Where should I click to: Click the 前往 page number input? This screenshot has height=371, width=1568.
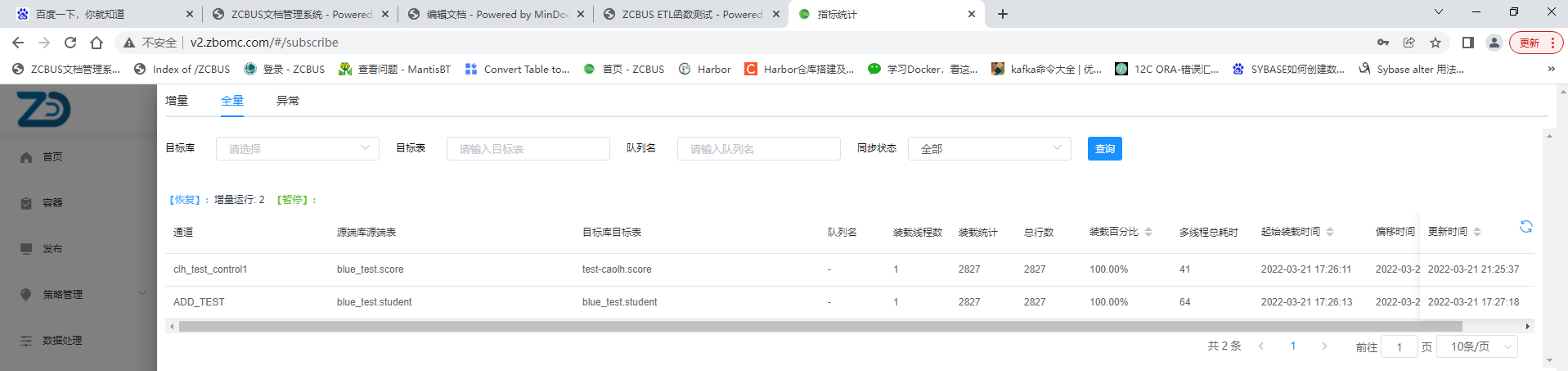(1399, 347)
